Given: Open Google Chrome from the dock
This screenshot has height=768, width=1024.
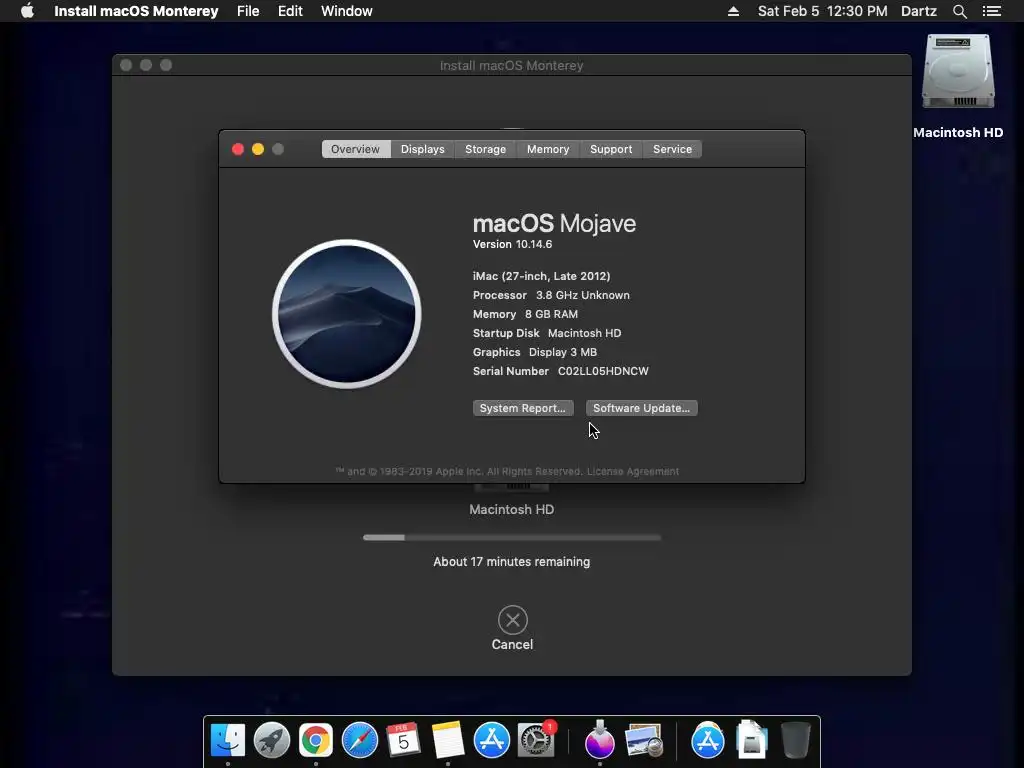Looking at the screenshot, I should (316, 740).
